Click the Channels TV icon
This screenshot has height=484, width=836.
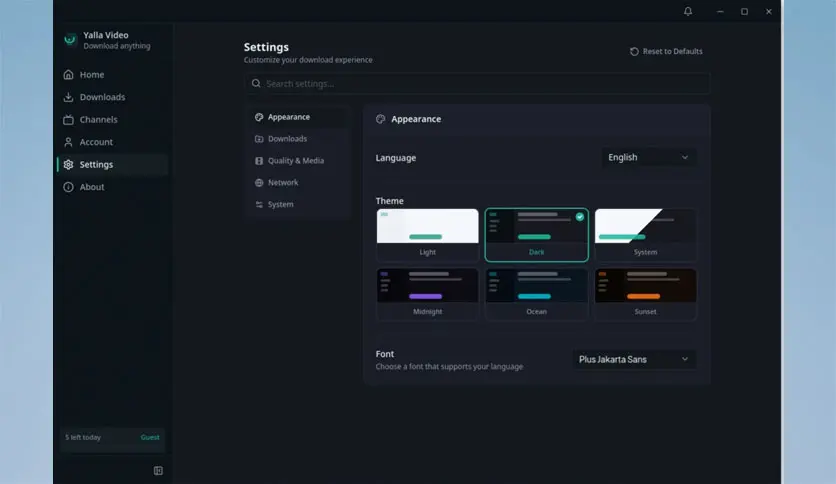click(68, 119)
